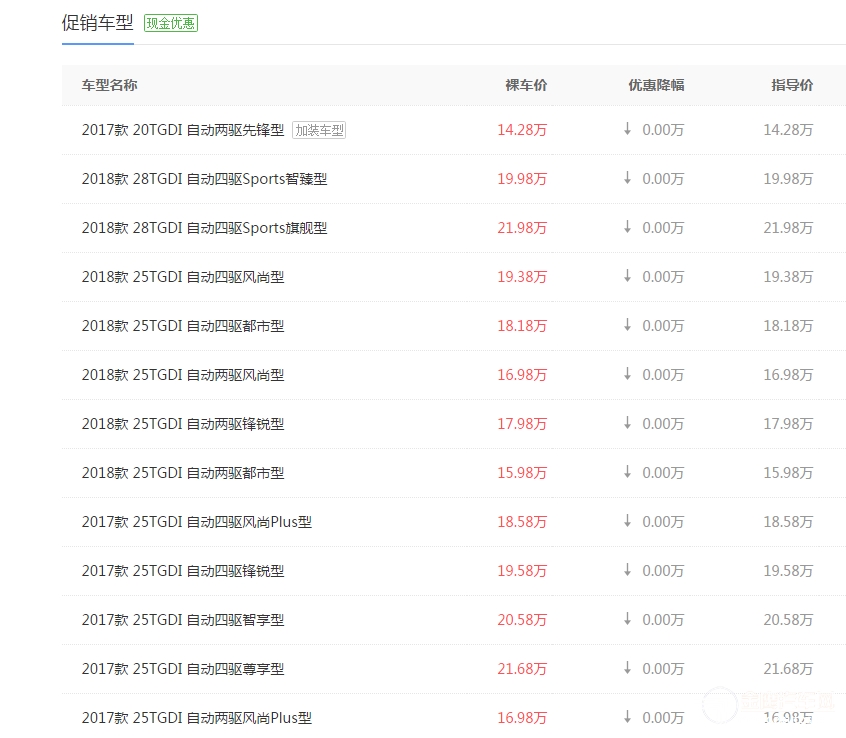This screenshot has width=846, height=738.
Task: Select 2018款 28TGDI 自动四驱Sports旗舰型 model
Action: click(x=204, y=228)
